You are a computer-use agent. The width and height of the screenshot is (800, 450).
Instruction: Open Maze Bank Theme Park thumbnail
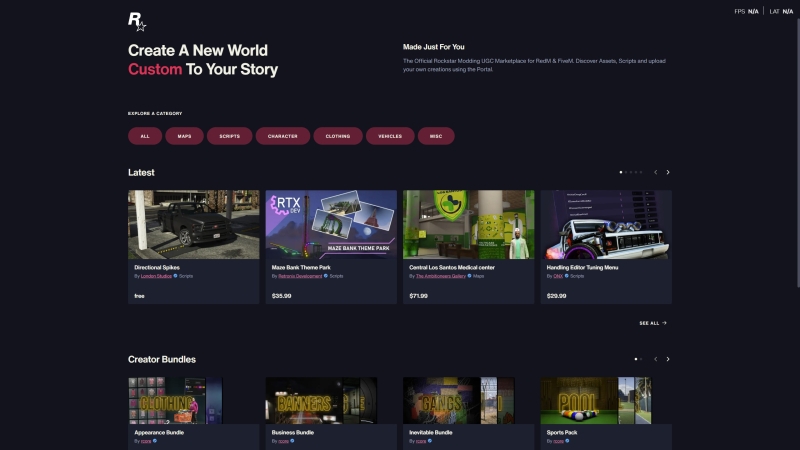pos(331,225)
